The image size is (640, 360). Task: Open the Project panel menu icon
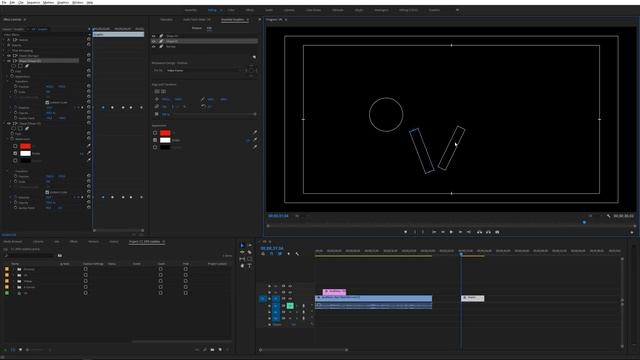164,242
